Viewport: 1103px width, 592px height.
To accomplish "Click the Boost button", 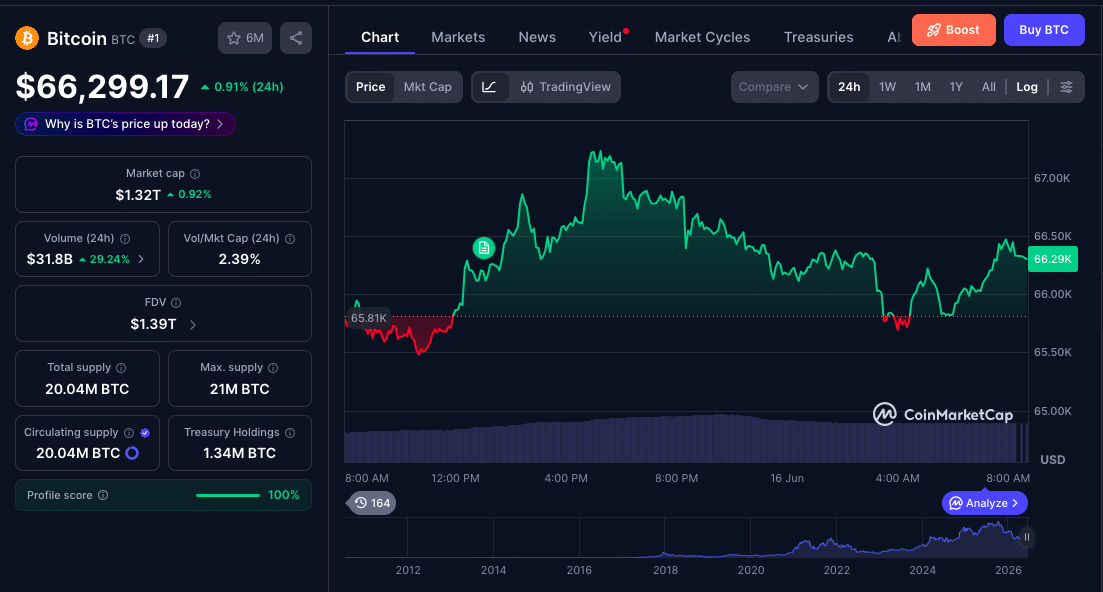I will click(x=953, y=30).
